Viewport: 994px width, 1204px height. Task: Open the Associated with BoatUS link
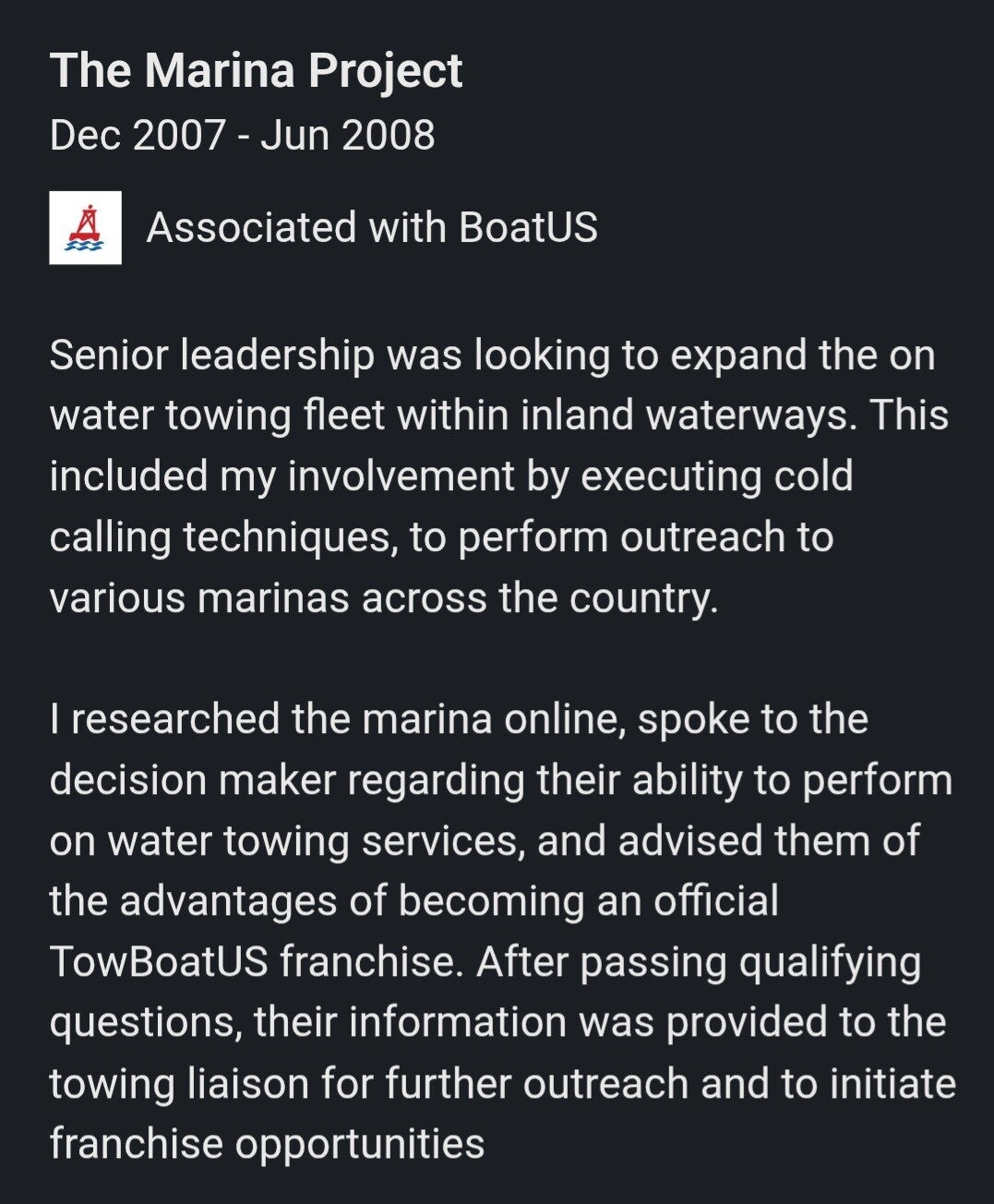point(371,228)
